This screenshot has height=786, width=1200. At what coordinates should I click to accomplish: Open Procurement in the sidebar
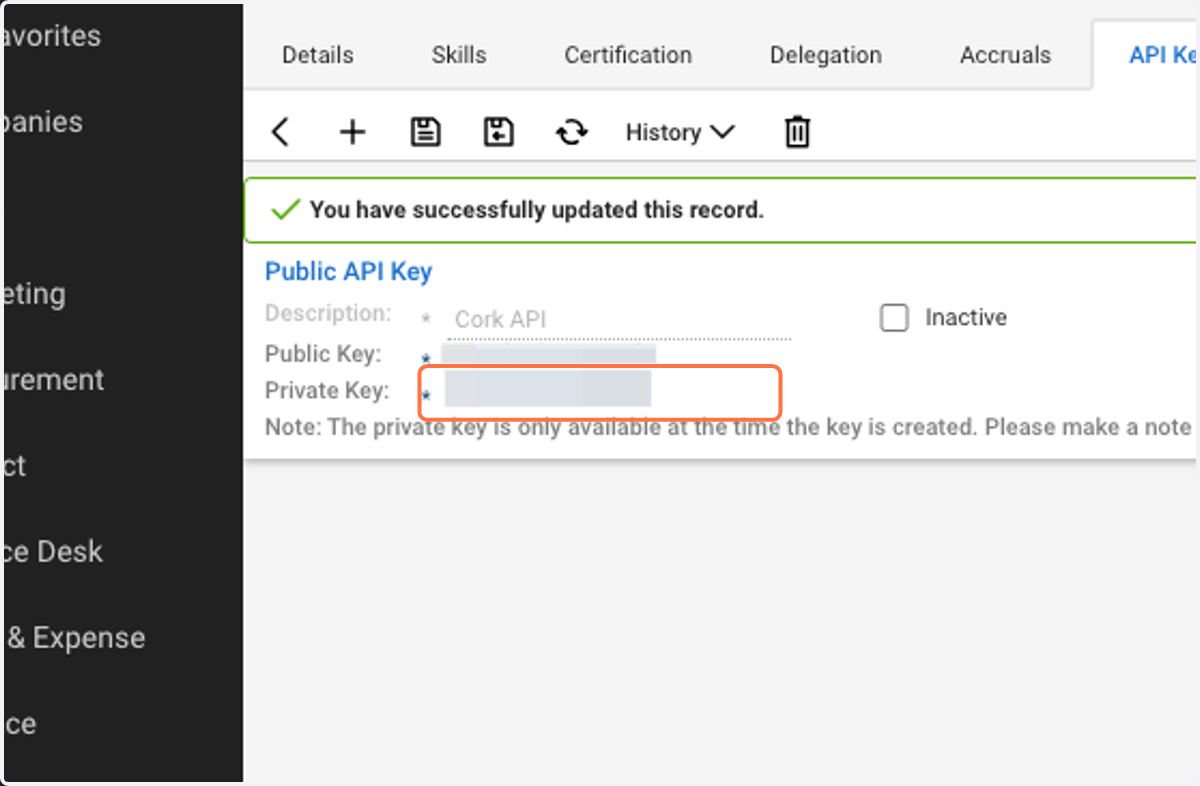tap(52, 380)
